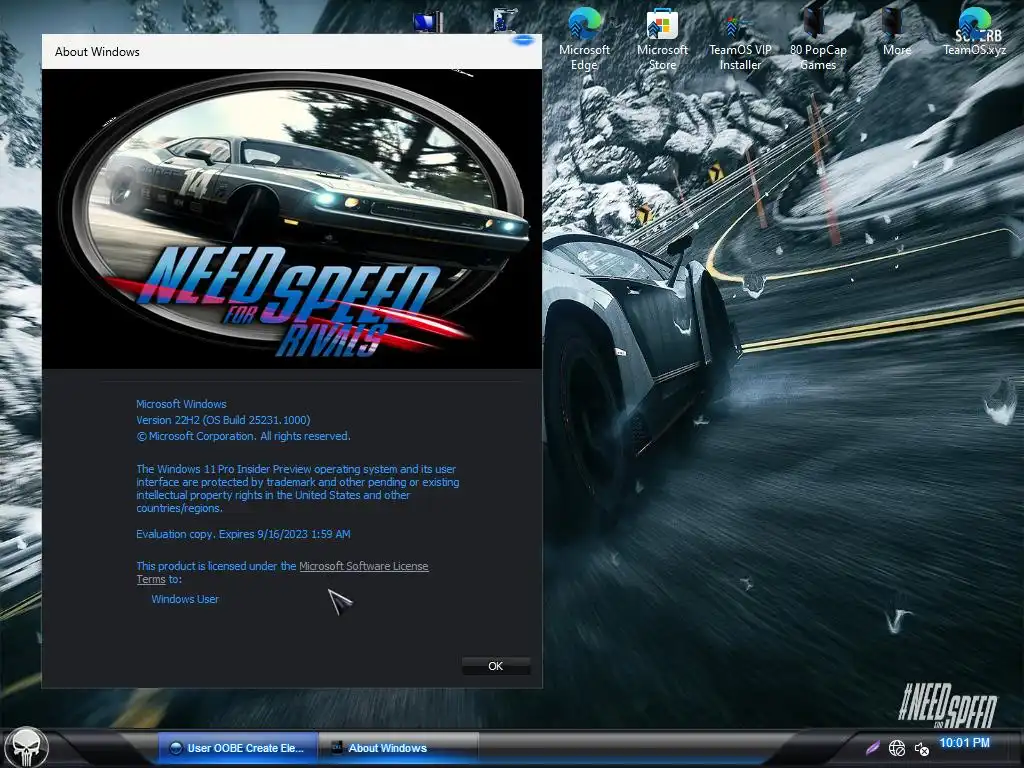Open the computer monitor desktop icon
The width and height of the screenshot is (1024, 768).
(428, 22)
